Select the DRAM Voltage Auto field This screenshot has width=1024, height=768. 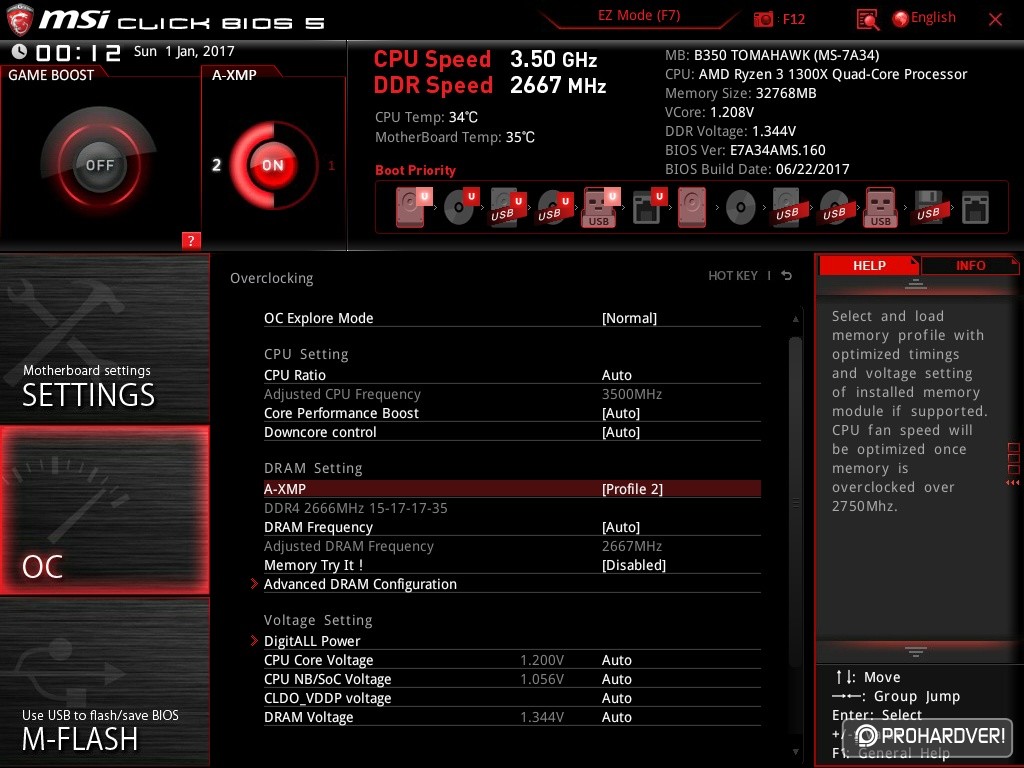tap(616, 717)
